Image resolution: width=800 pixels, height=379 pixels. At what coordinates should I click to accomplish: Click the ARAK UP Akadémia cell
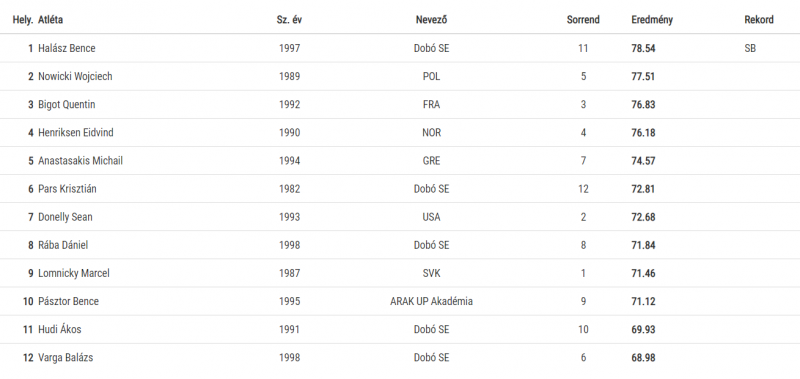tap(432, 301)
